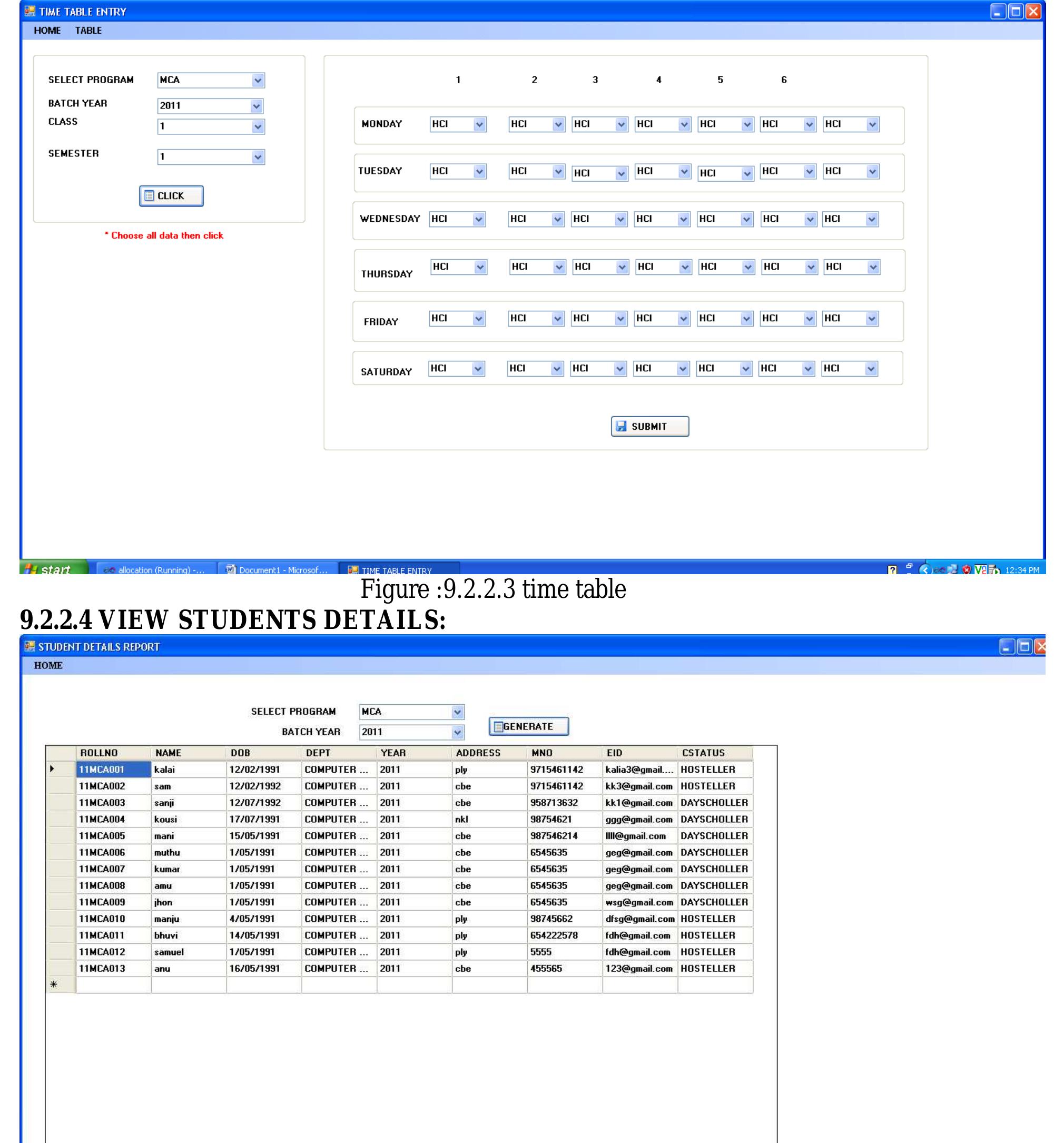This screenshot has height=1143, width=1064.
Task: Open Wednesday first subject dropdown
Action: coord(479,219)
